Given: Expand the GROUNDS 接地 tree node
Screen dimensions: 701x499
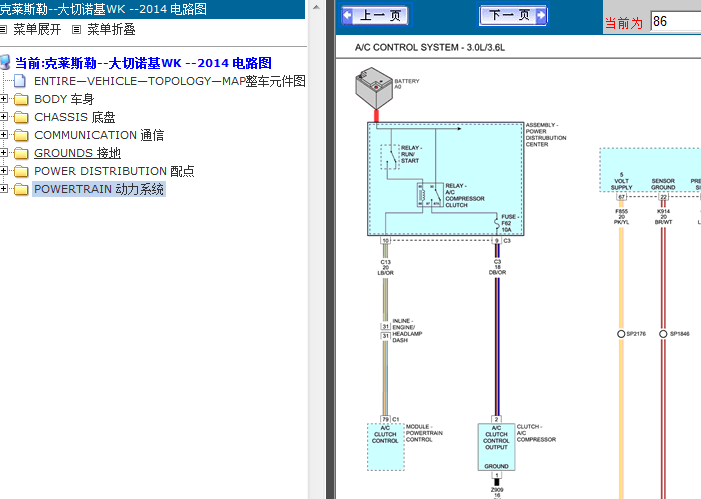Looking at the screenshot, I should pyautogui.click(x=4, y=152).
